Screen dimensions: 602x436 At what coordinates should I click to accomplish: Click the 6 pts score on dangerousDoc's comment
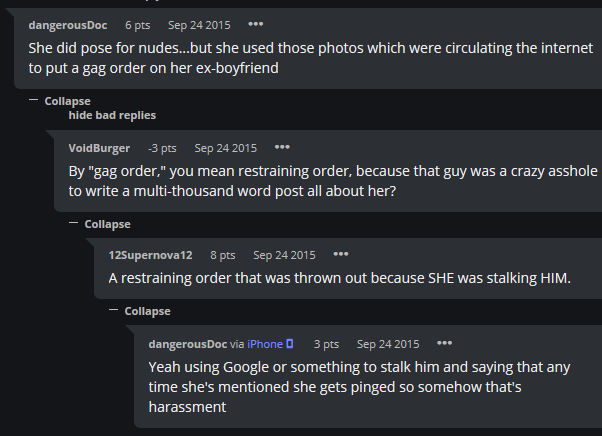click(137, 25)
